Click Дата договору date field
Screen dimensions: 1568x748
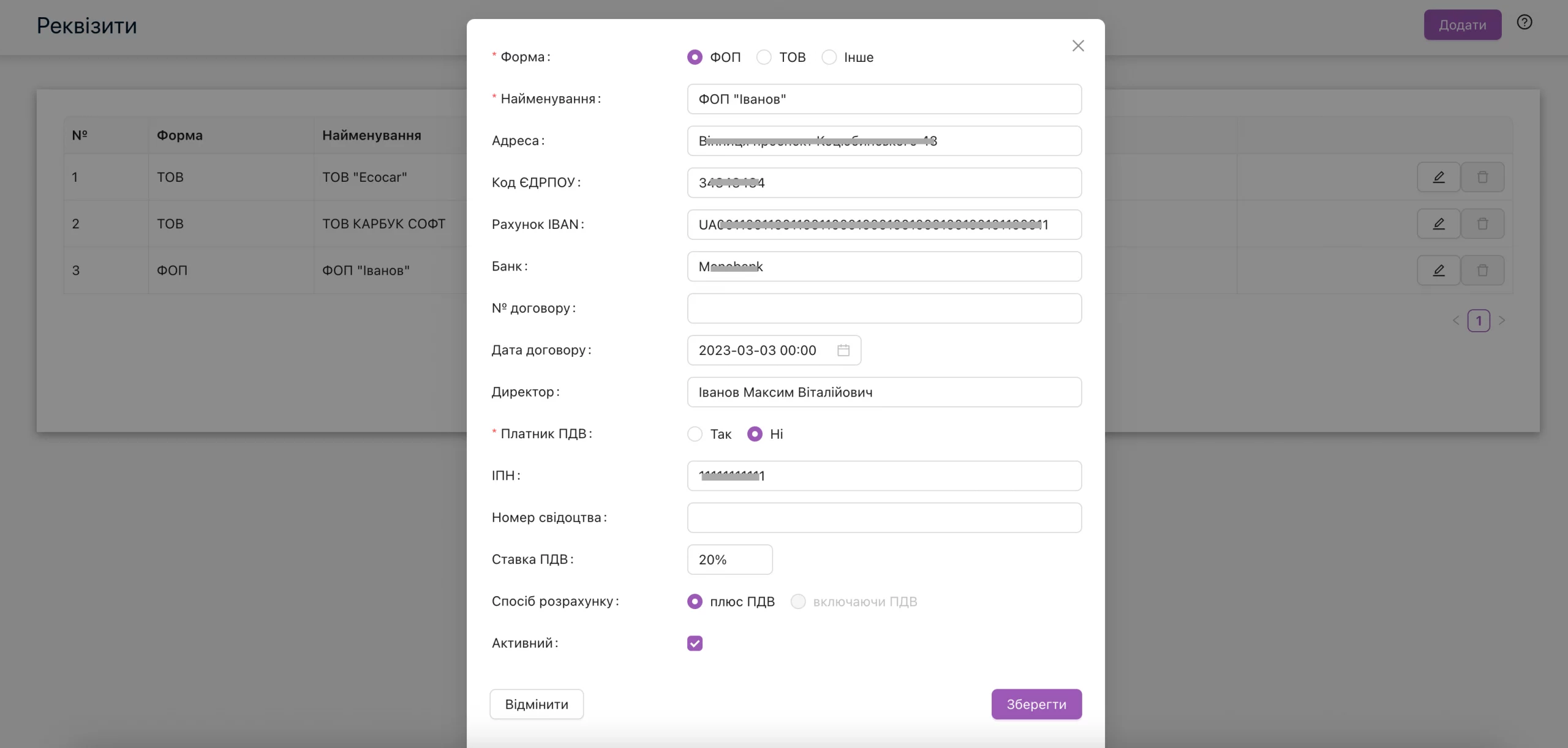pos(774,350)
